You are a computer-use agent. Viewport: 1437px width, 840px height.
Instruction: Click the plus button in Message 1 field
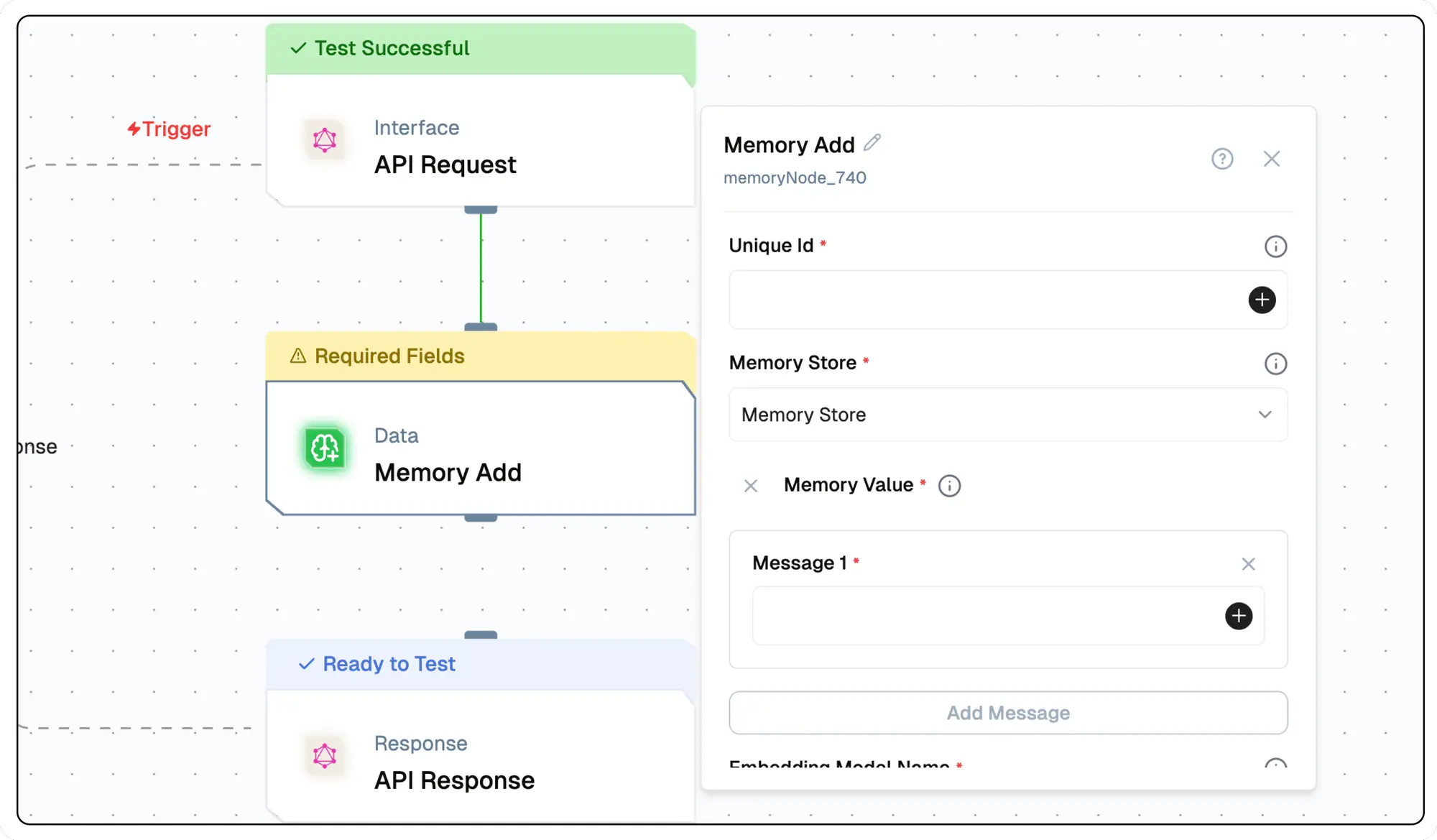[1238, 616]
